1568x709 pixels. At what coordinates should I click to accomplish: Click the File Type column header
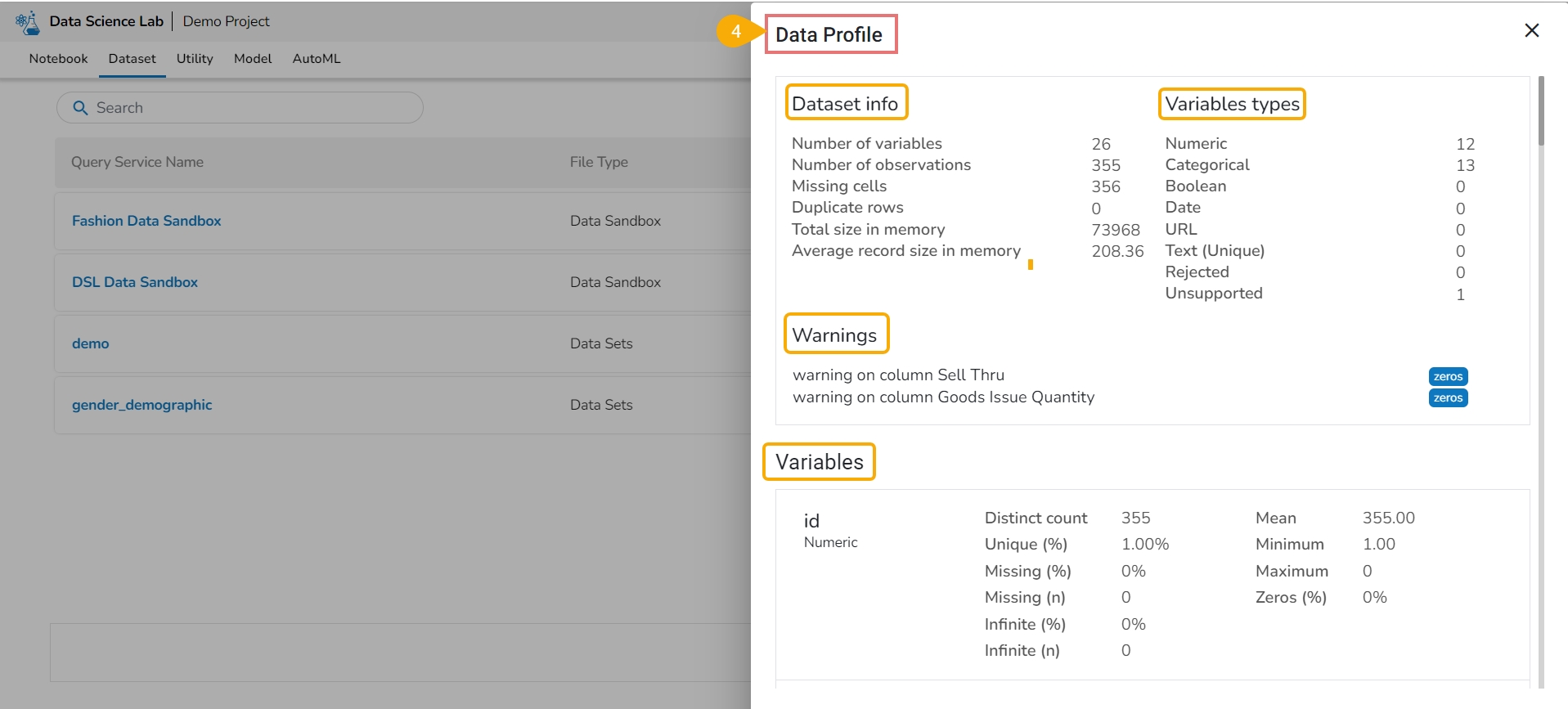[599, 162]
